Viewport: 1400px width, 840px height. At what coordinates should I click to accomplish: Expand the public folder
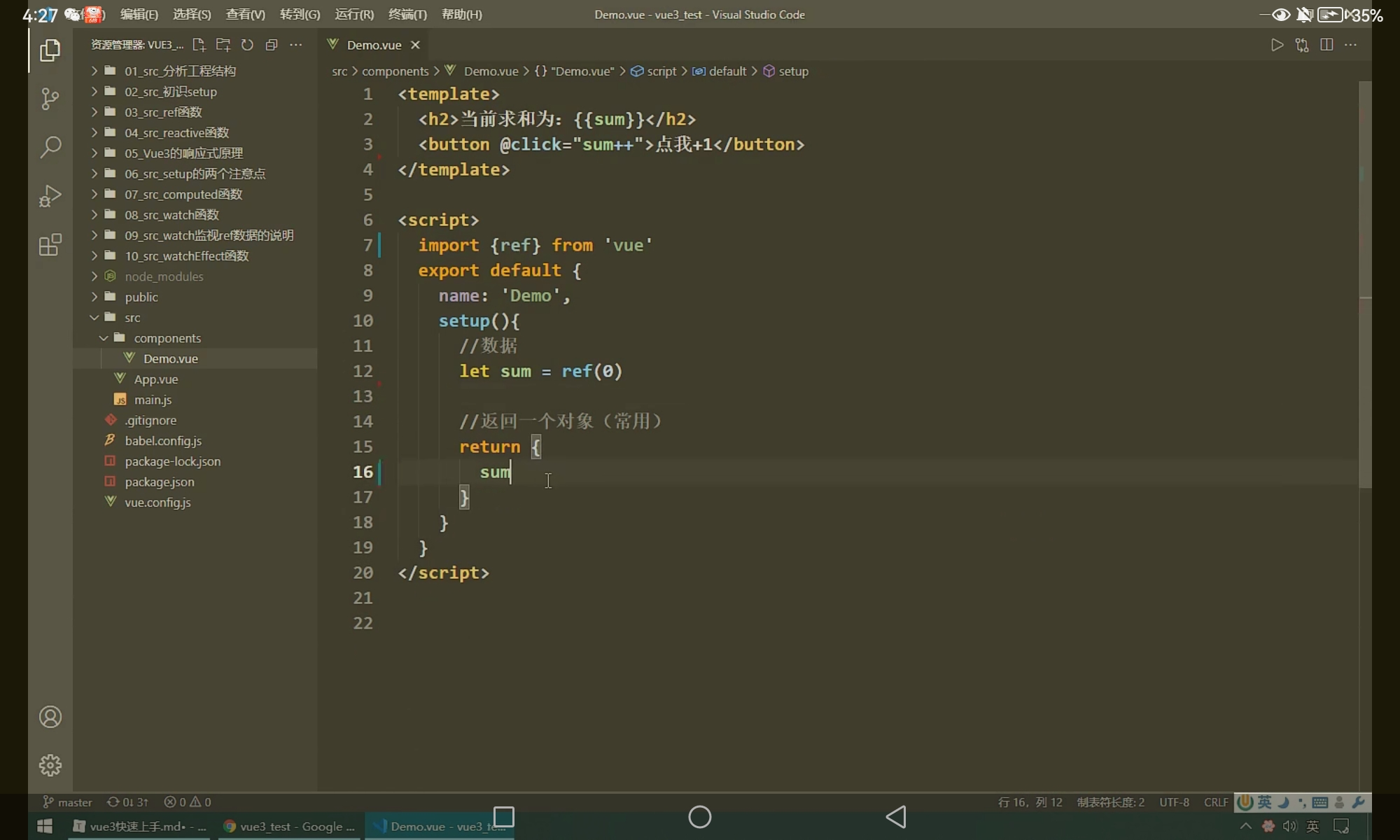tap(141, 297)
